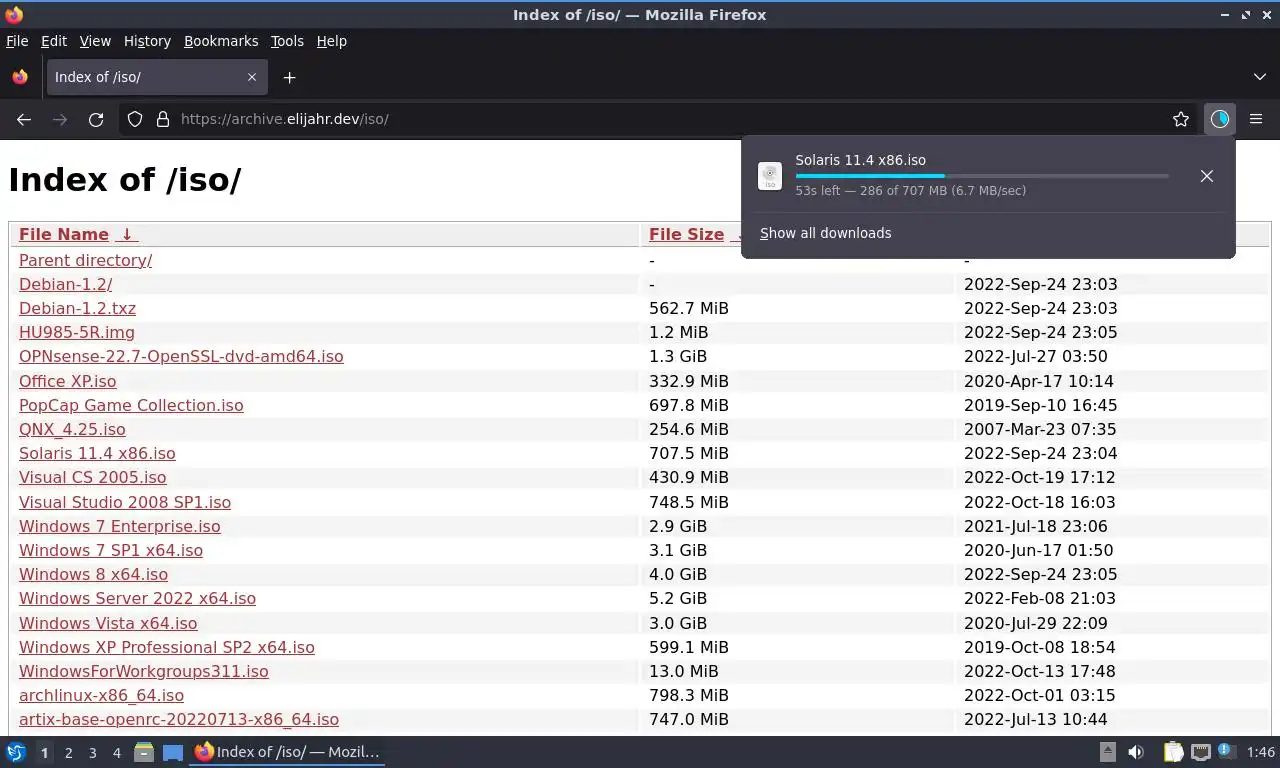Click the Solaris download progress bar
Viewport: 1280px width, 768px height.
point(982,176)
